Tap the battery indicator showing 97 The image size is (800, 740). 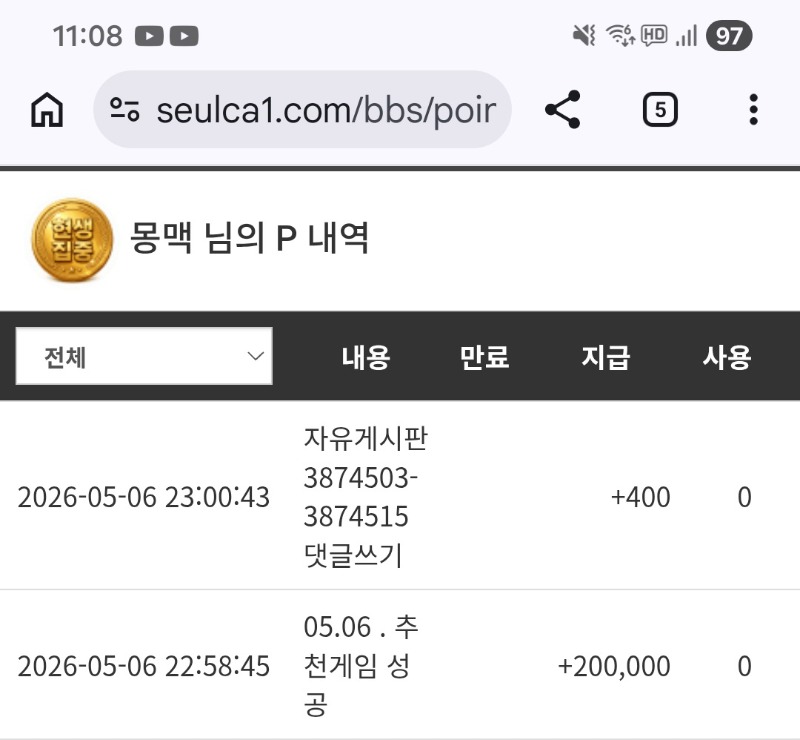coord(729,36)
